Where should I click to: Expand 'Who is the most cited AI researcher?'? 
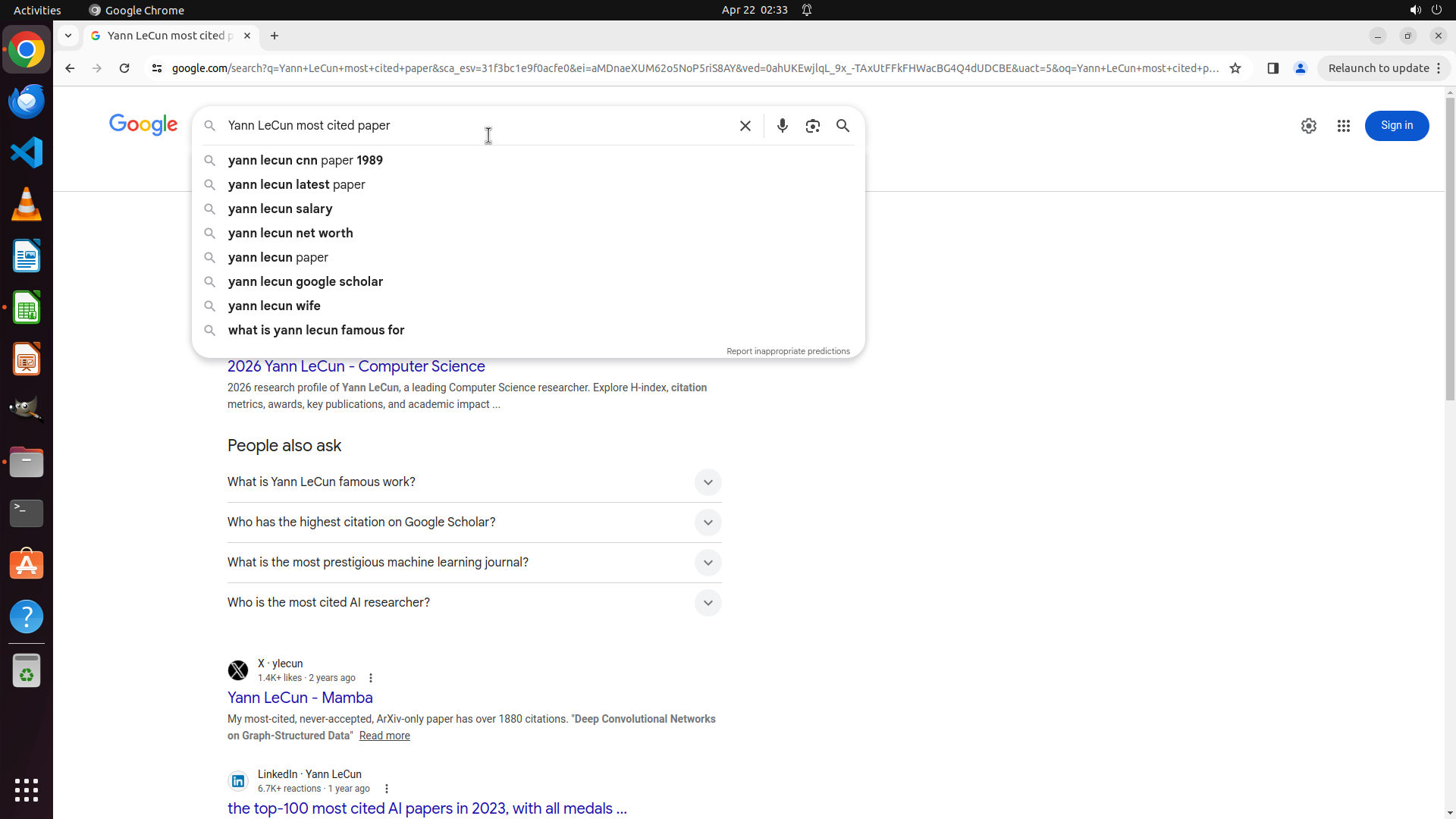(x=707, y=603)
